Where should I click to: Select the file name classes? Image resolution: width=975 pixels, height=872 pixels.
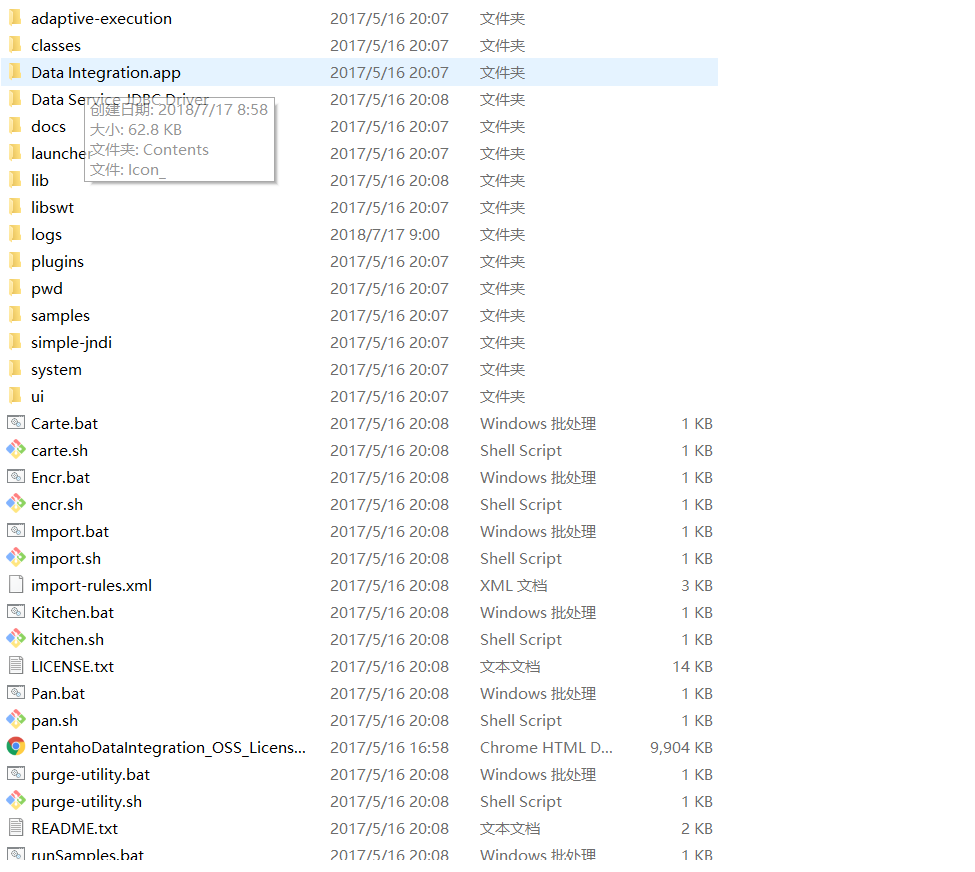click(56, 45)
